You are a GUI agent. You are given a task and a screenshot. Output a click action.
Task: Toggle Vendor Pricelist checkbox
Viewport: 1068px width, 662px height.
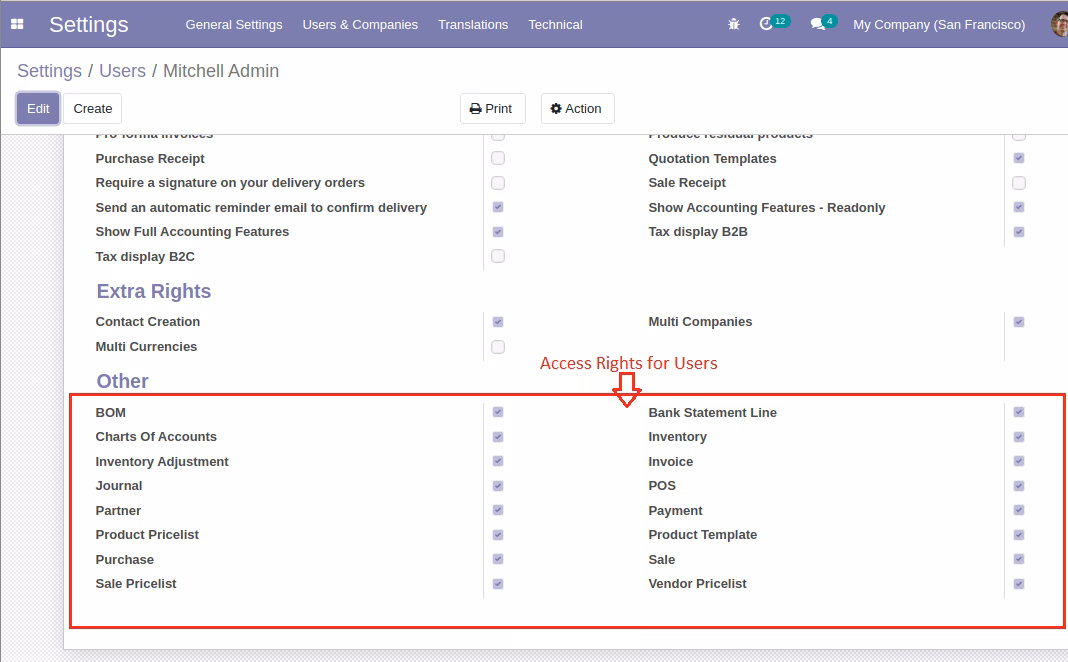tap(1019, 584)
